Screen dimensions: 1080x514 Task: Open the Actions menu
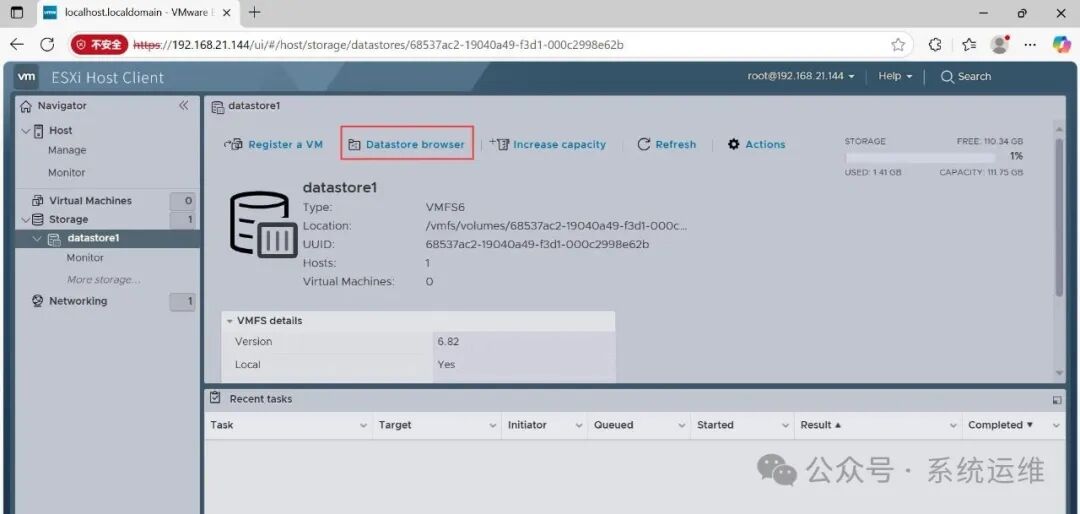point(756,145)
